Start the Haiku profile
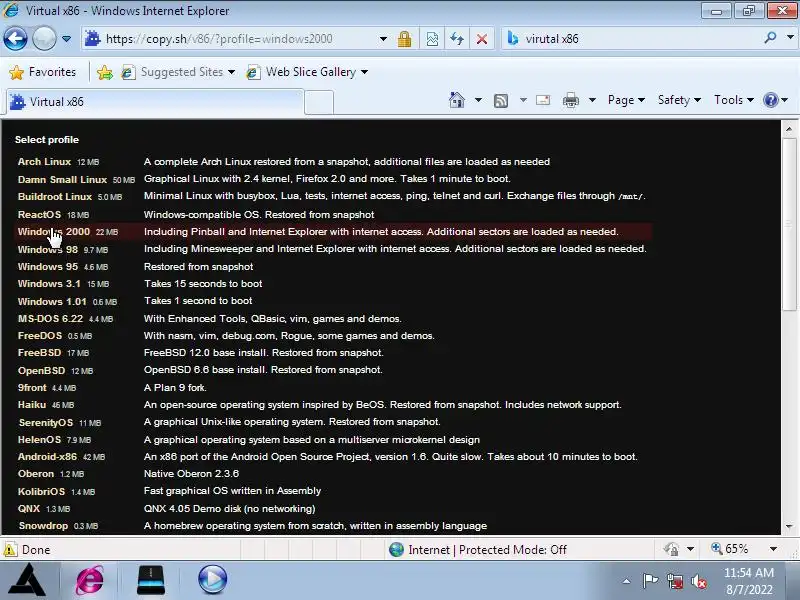Viewport: 800px width, 600px height. pos(32,405)
